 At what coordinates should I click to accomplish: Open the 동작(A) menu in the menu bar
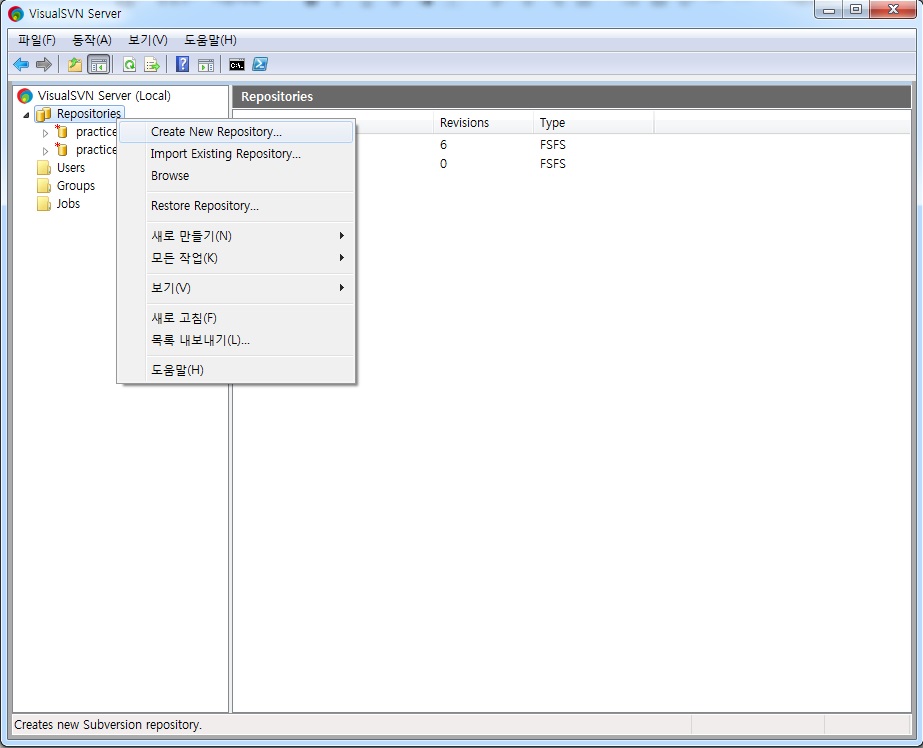coord(91,40)
